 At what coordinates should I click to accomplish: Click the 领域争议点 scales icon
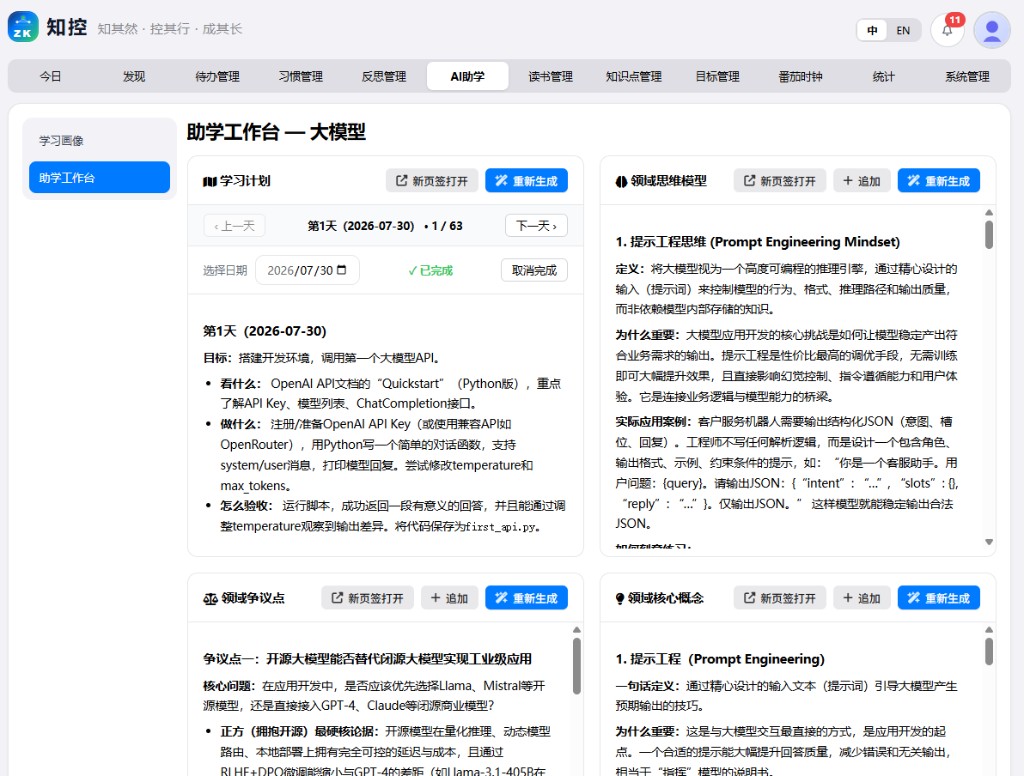(x=210, y=598)
